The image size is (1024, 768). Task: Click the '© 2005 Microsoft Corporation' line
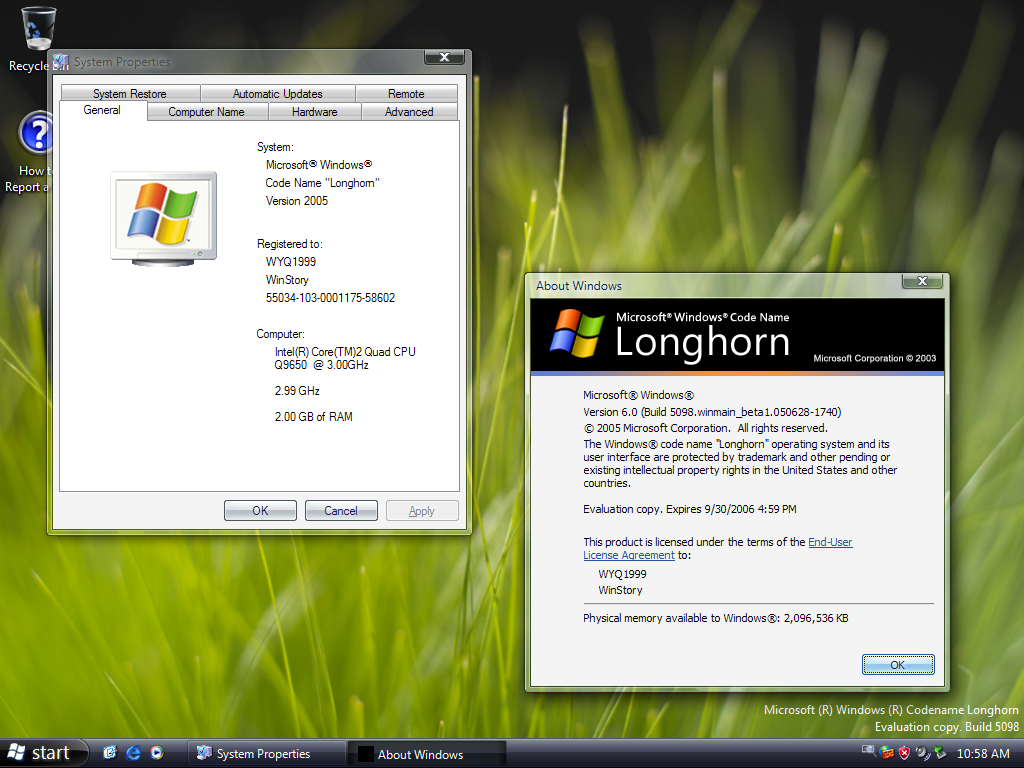coord(705,428)
